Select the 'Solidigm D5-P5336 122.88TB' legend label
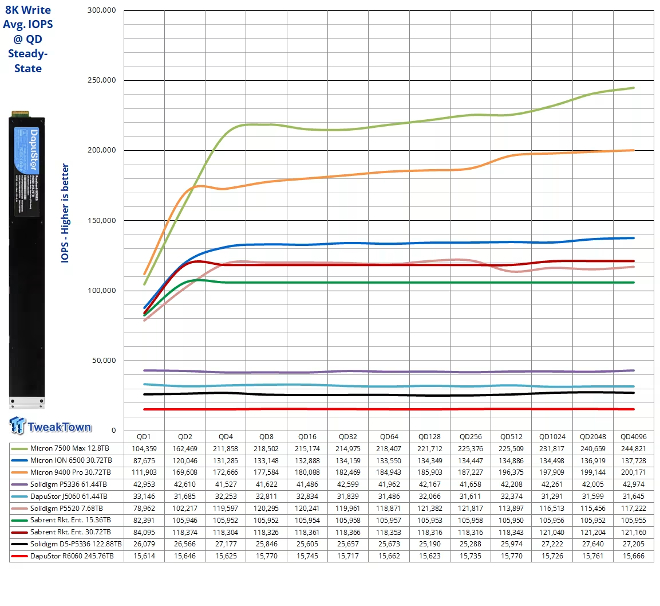The width and height of the screenshot is (660, 606). pyautogui.click(x=76, y=544)
